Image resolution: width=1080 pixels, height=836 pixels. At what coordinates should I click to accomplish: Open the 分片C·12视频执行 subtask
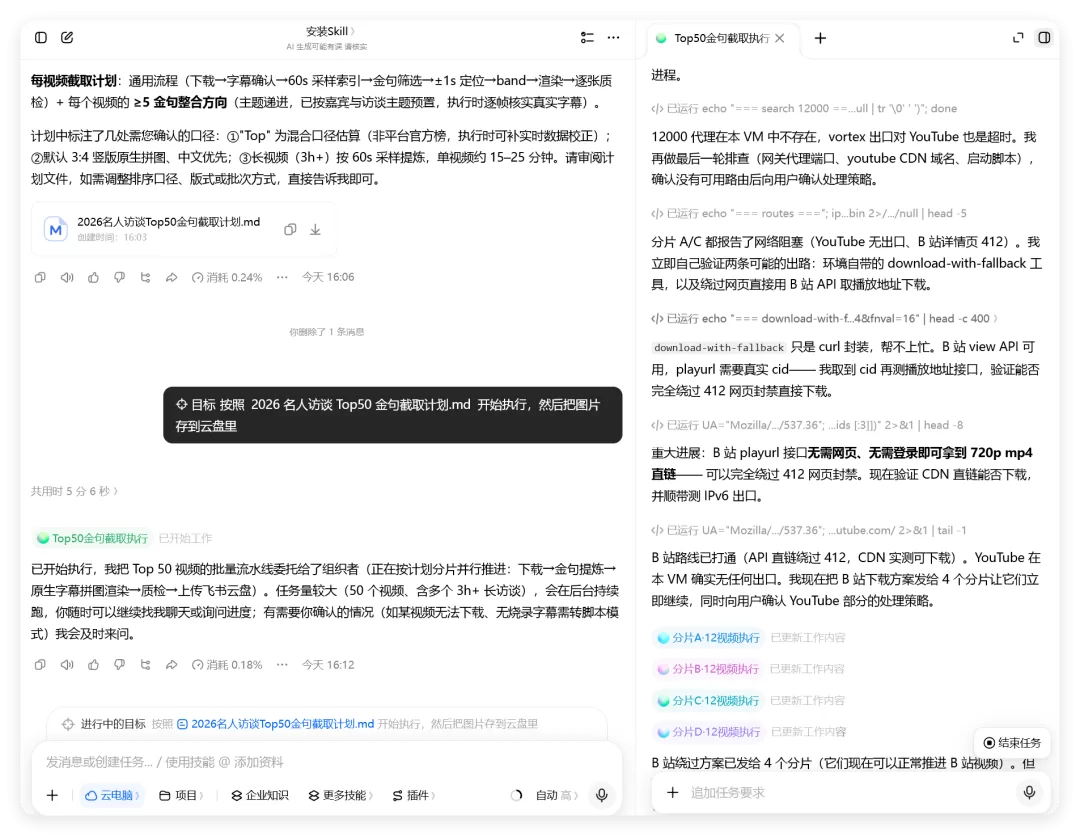pyautogui.click(x=708, y=701)
